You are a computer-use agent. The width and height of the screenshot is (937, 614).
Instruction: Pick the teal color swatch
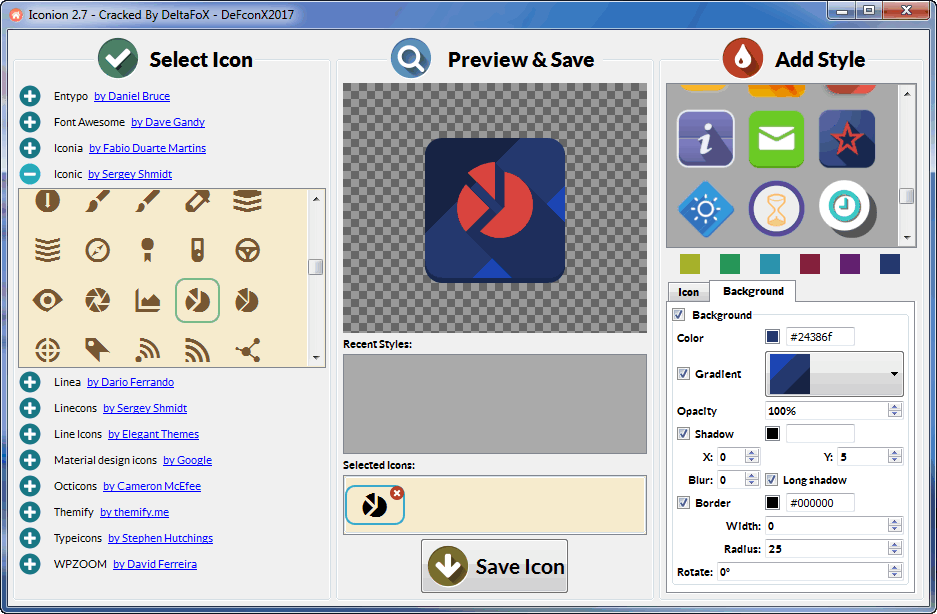(x=769, y=263)
